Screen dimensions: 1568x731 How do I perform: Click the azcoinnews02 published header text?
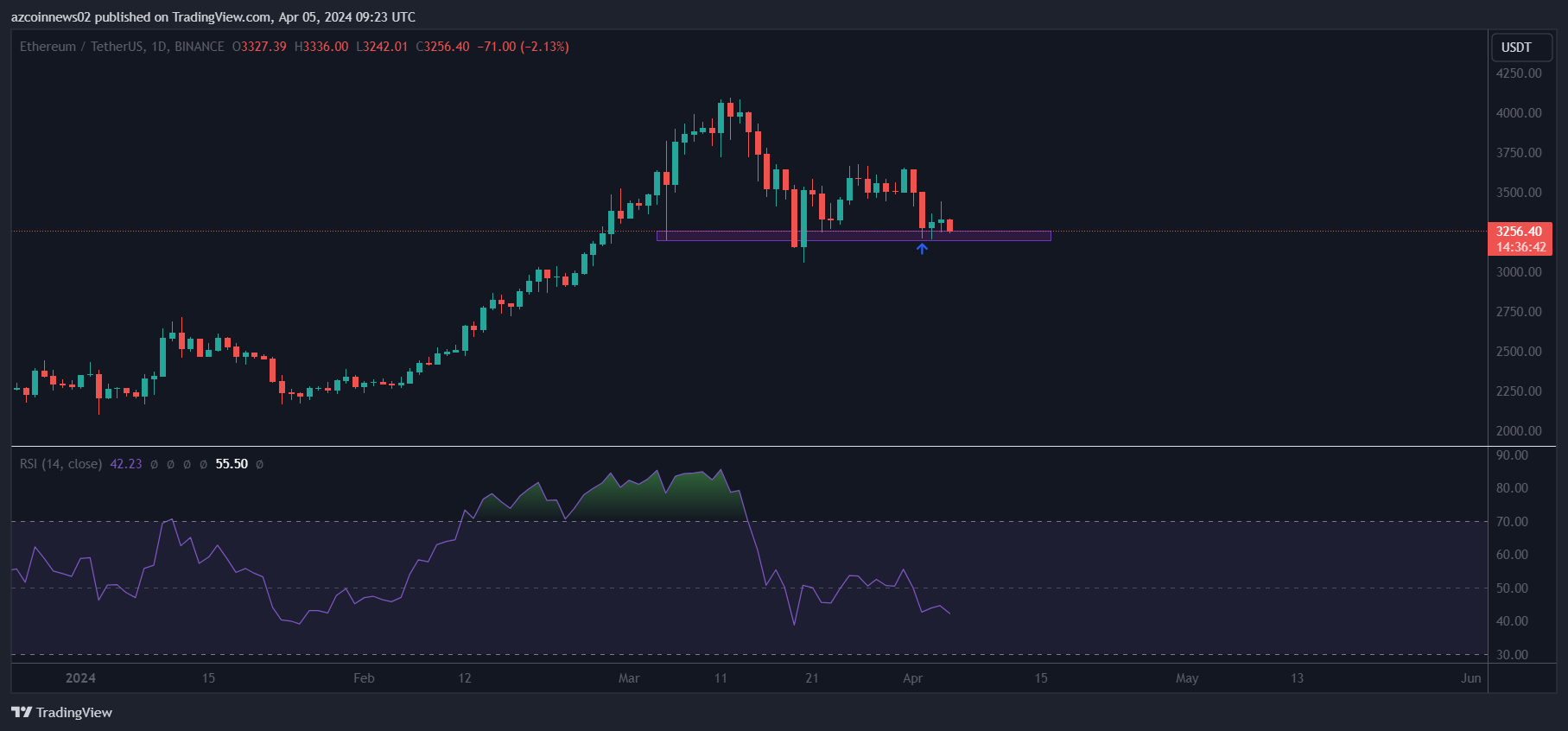click(213, 17)
